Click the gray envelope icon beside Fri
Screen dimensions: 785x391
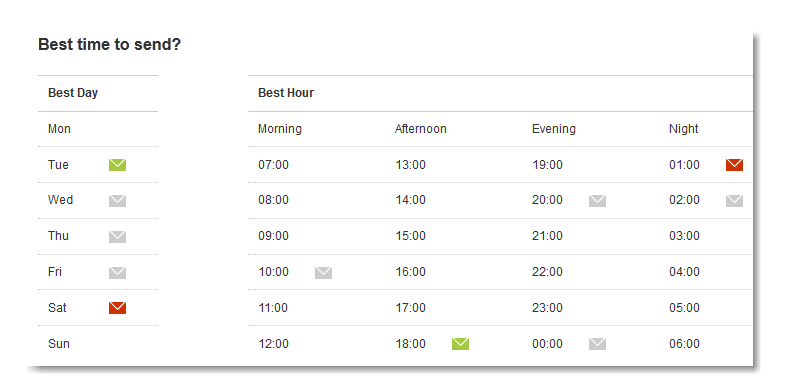117,273
